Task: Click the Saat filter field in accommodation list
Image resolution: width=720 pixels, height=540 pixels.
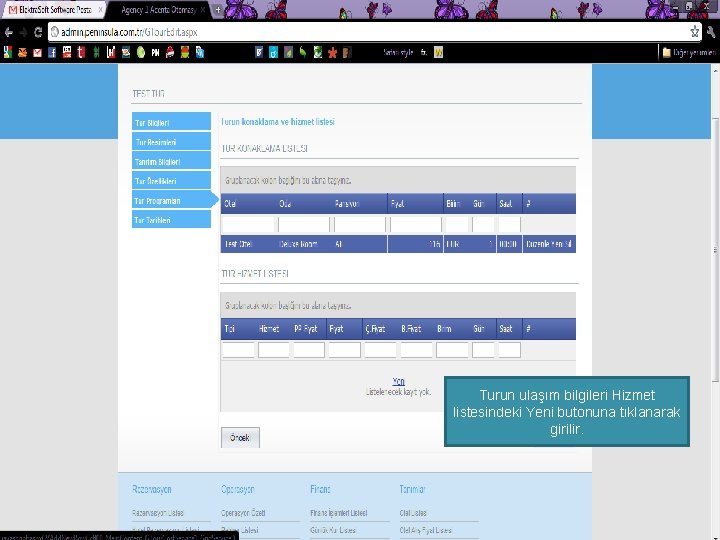Action: [x=509, y=225]
